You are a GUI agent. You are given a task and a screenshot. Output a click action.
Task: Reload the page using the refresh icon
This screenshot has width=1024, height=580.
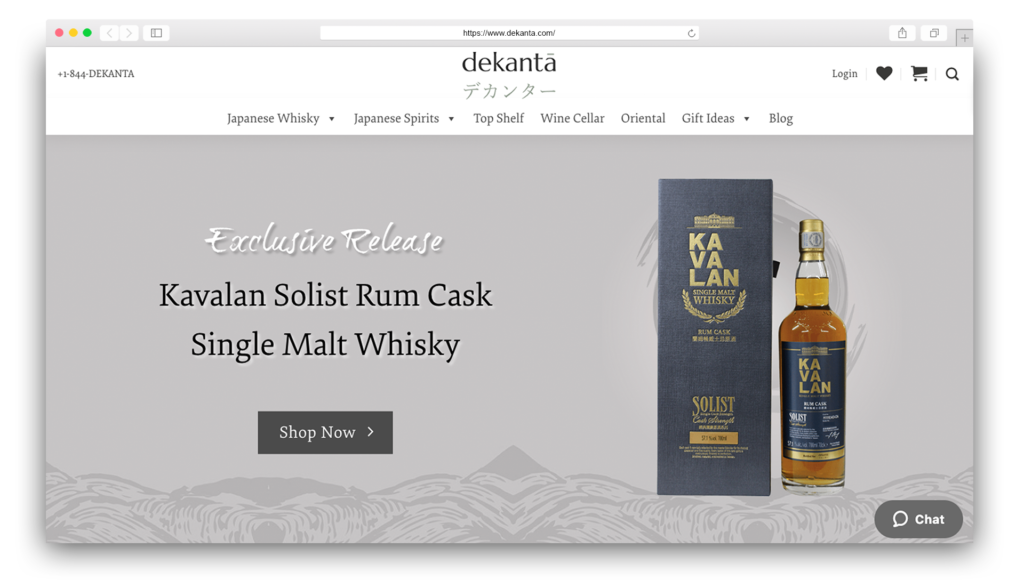point(691,33)
